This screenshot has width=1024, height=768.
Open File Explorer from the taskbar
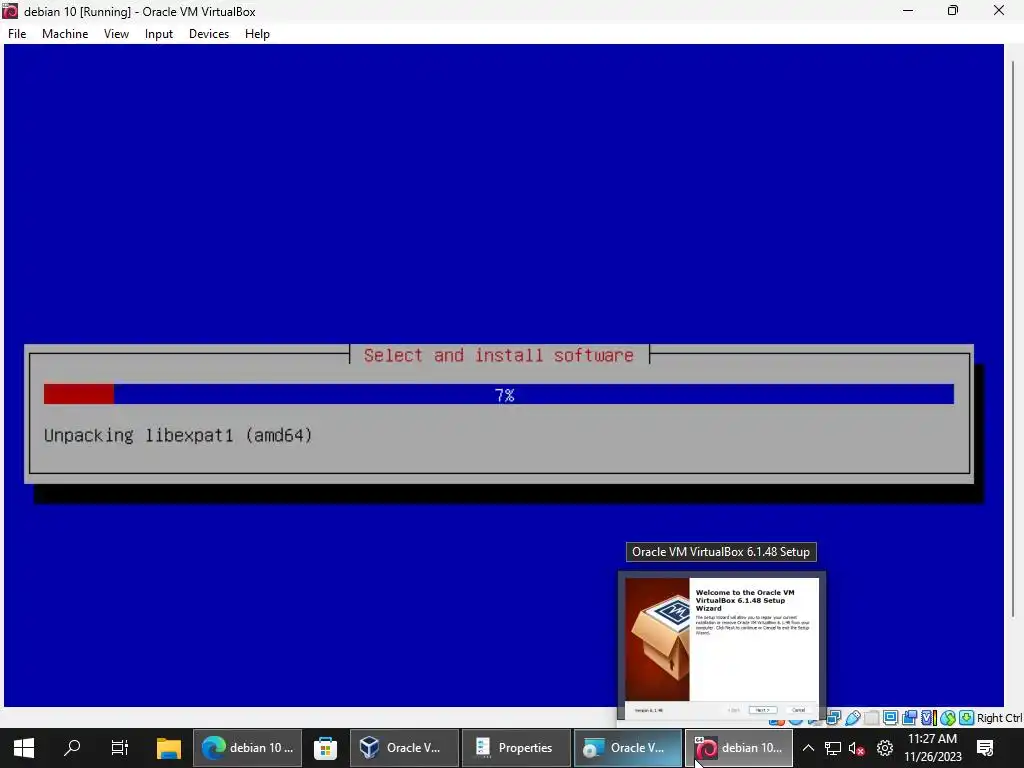click(168, 748)
